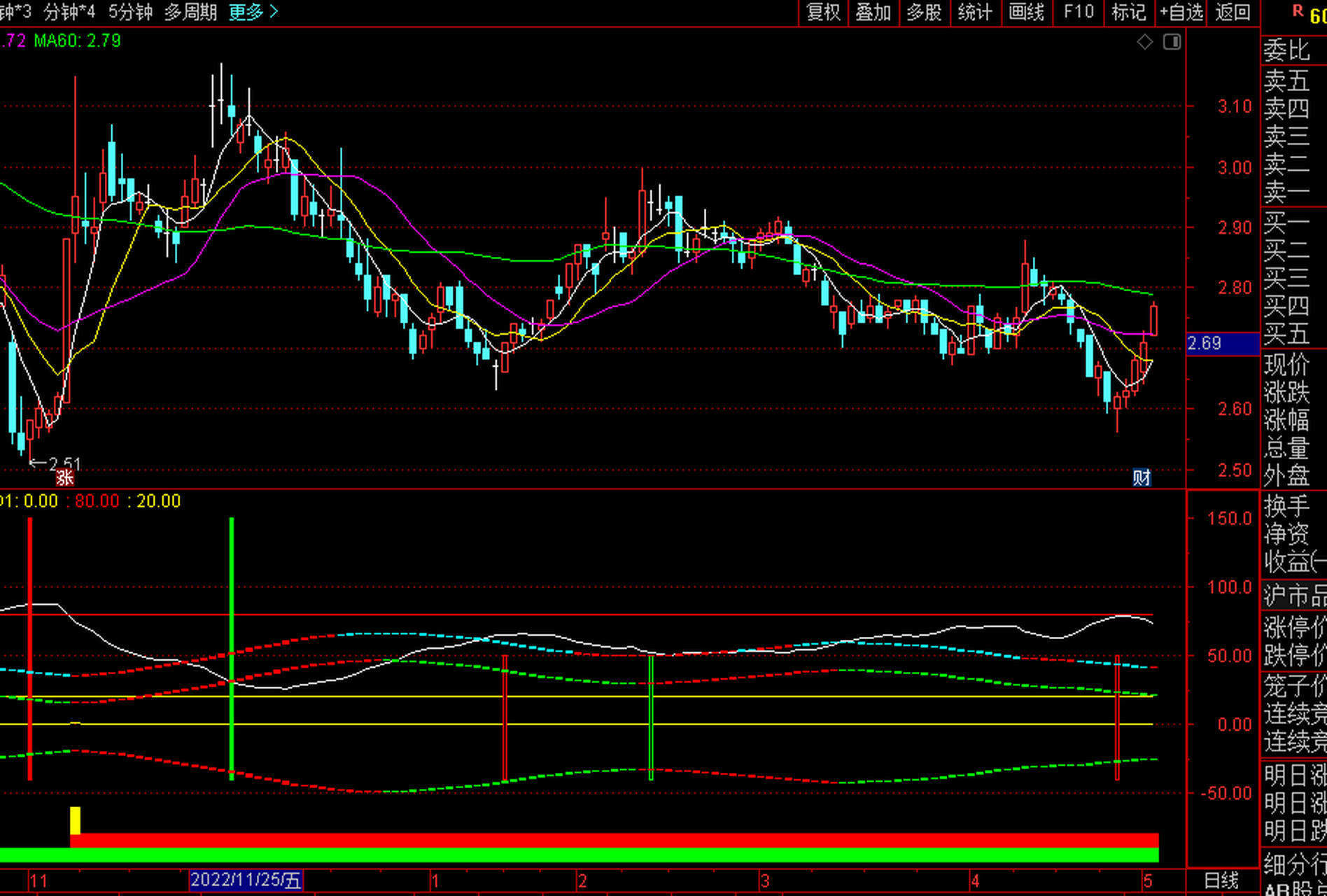The width and height of the screenshot is (1327, 896).
Task: Click the diamond icon above the chart
Action: pos(1144,43)
